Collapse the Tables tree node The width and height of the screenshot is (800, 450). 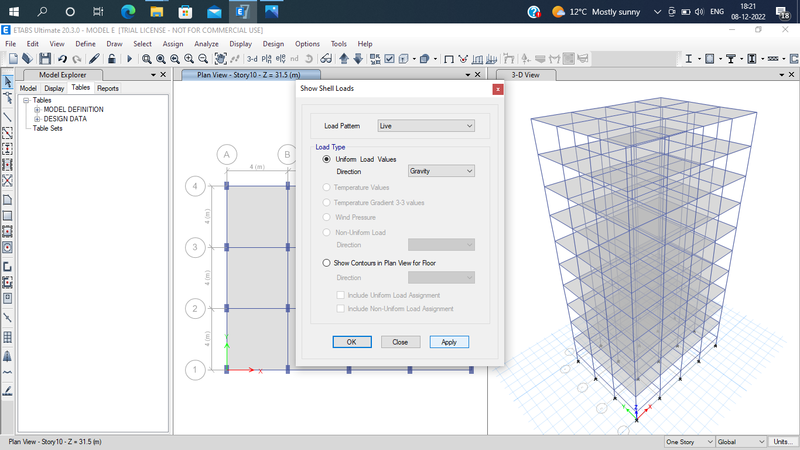click(x=26, y=101)
